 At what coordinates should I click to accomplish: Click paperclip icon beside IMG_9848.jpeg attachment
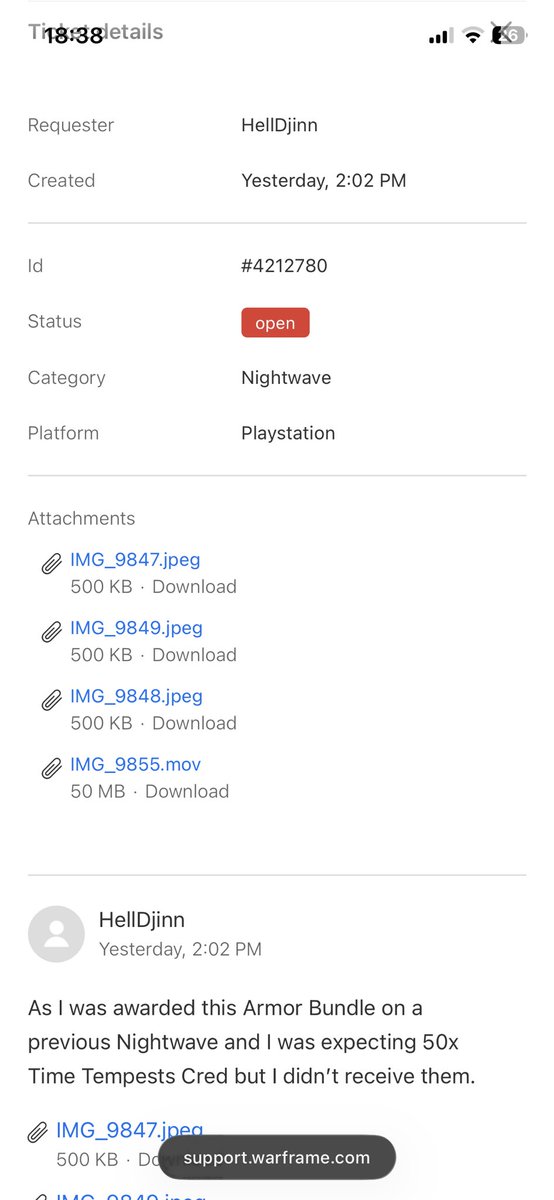(52, 701)
